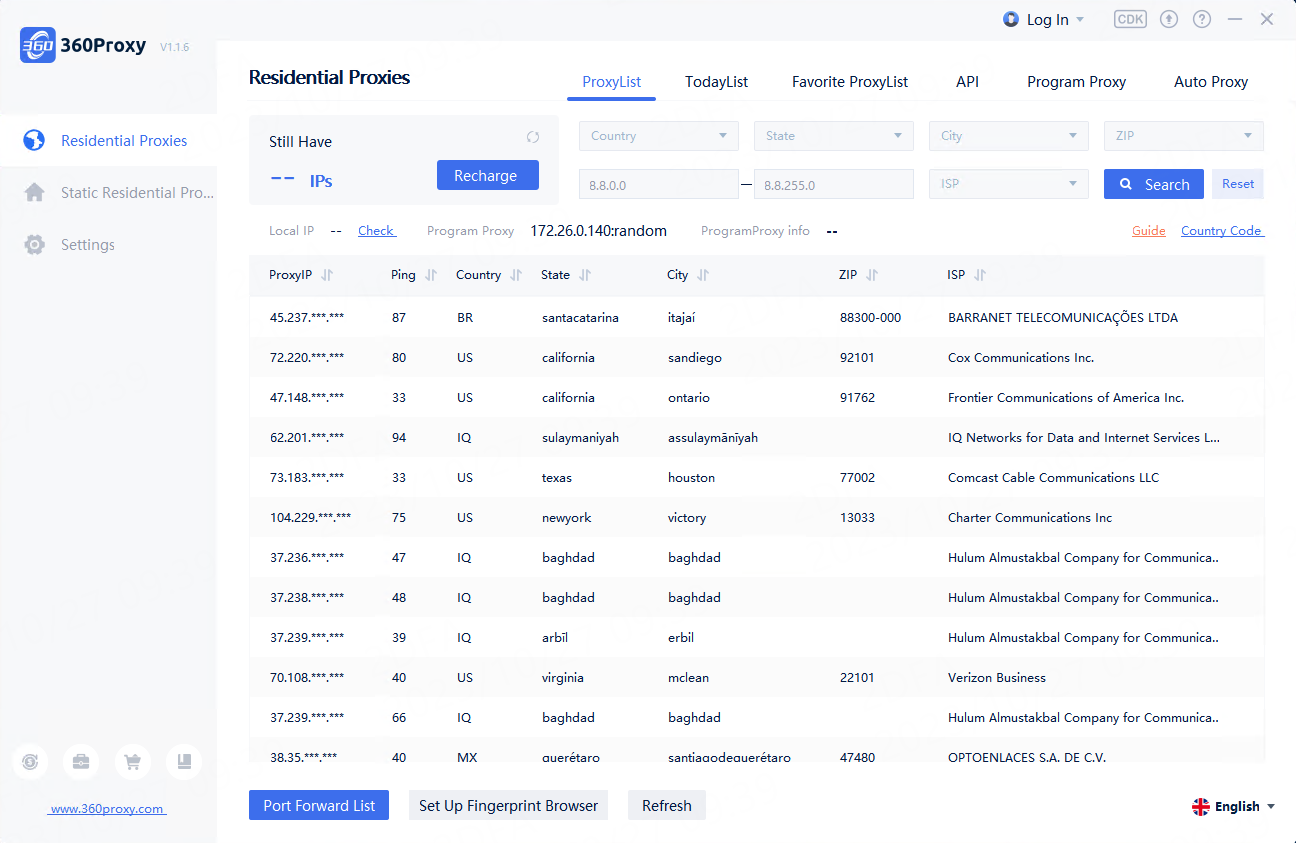Click the Log In text

point(1047,20)
